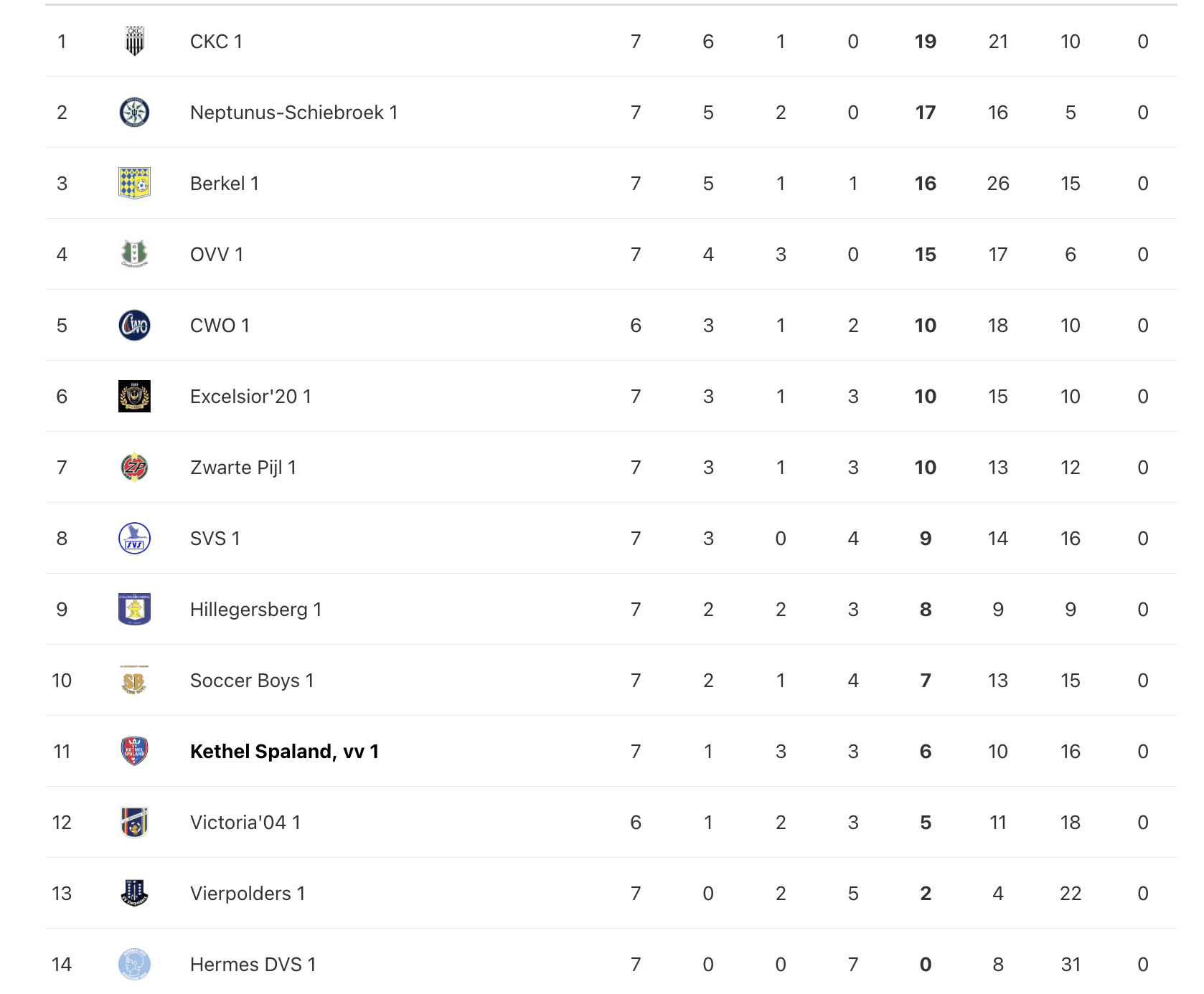Select the Kethel Spaland, vv 1 team name
This screenshot has width=1204, height=994.
pos(284,751)
